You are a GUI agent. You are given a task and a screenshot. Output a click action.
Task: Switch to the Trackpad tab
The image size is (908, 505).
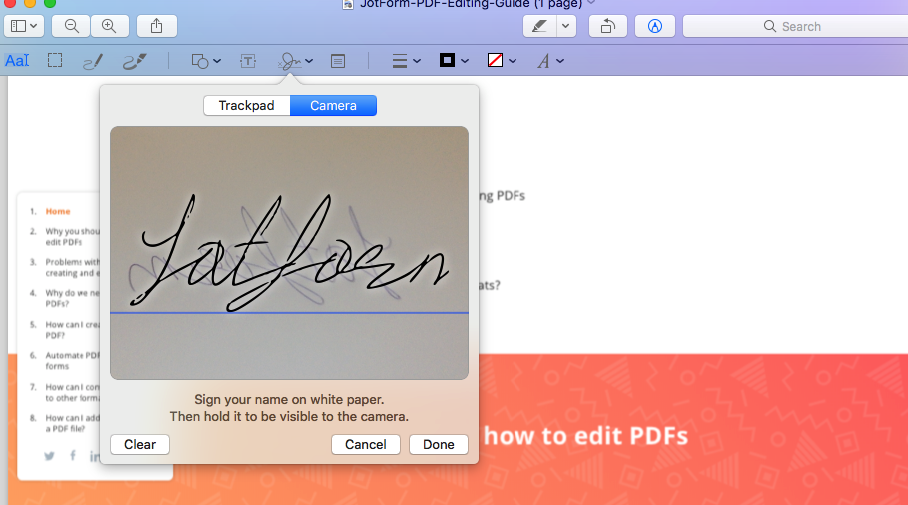(247, 105)
